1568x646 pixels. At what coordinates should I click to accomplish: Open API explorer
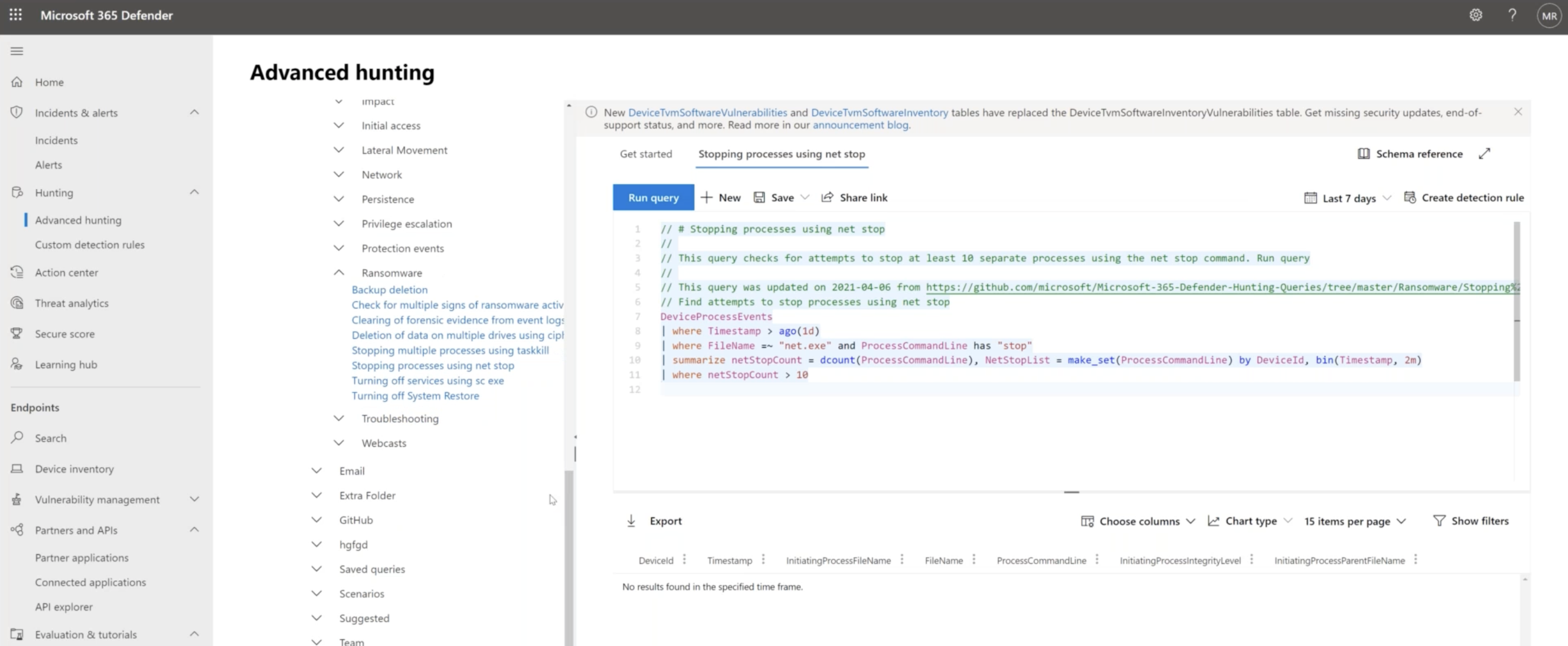coord(63,606)
